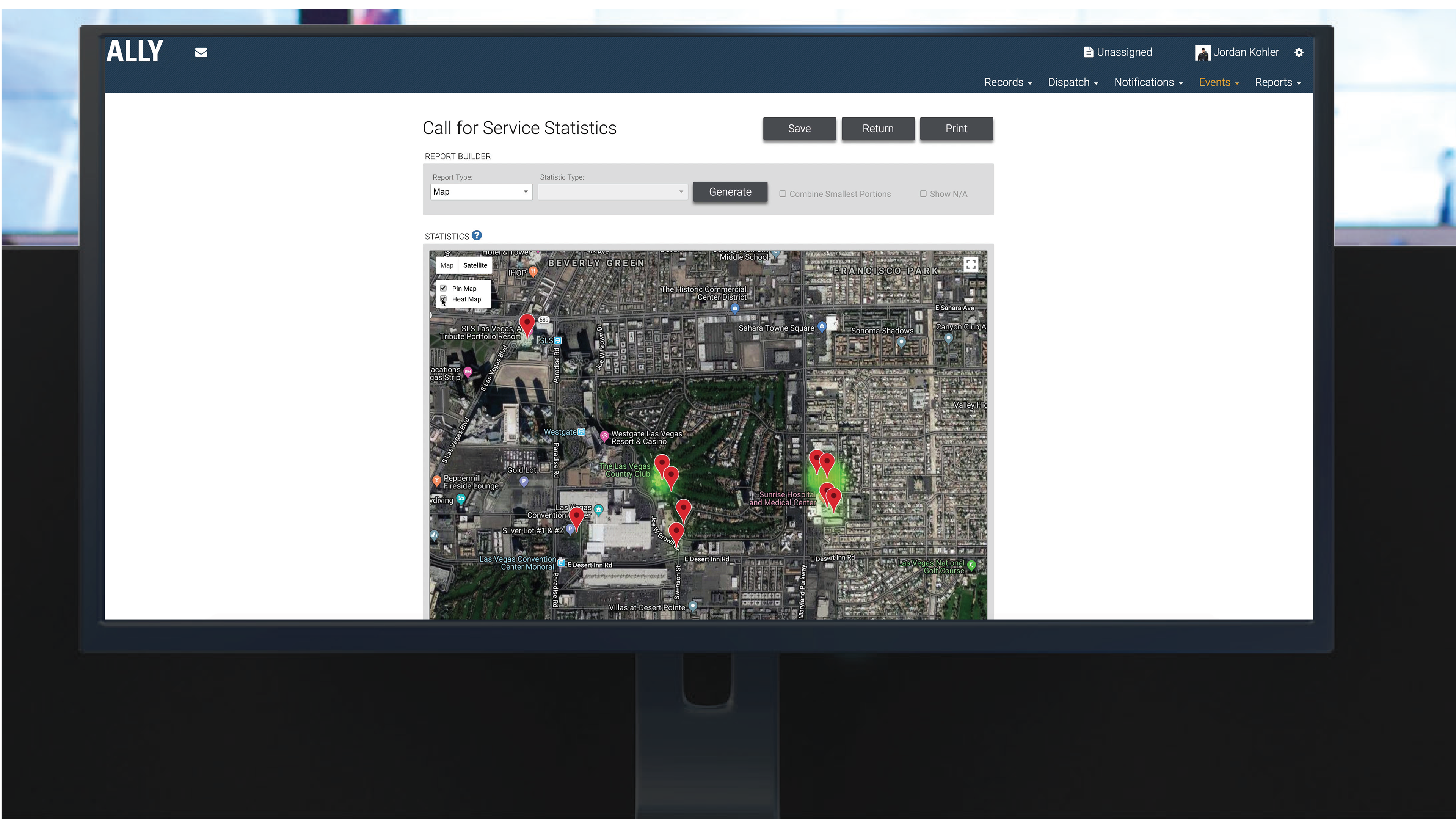
Task: Open the Statistics help question mark
Action: 477,235
